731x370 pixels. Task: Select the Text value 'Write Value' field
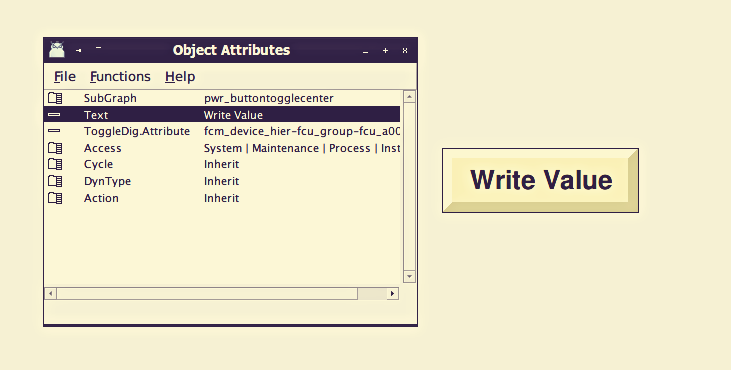click(233, 115)
